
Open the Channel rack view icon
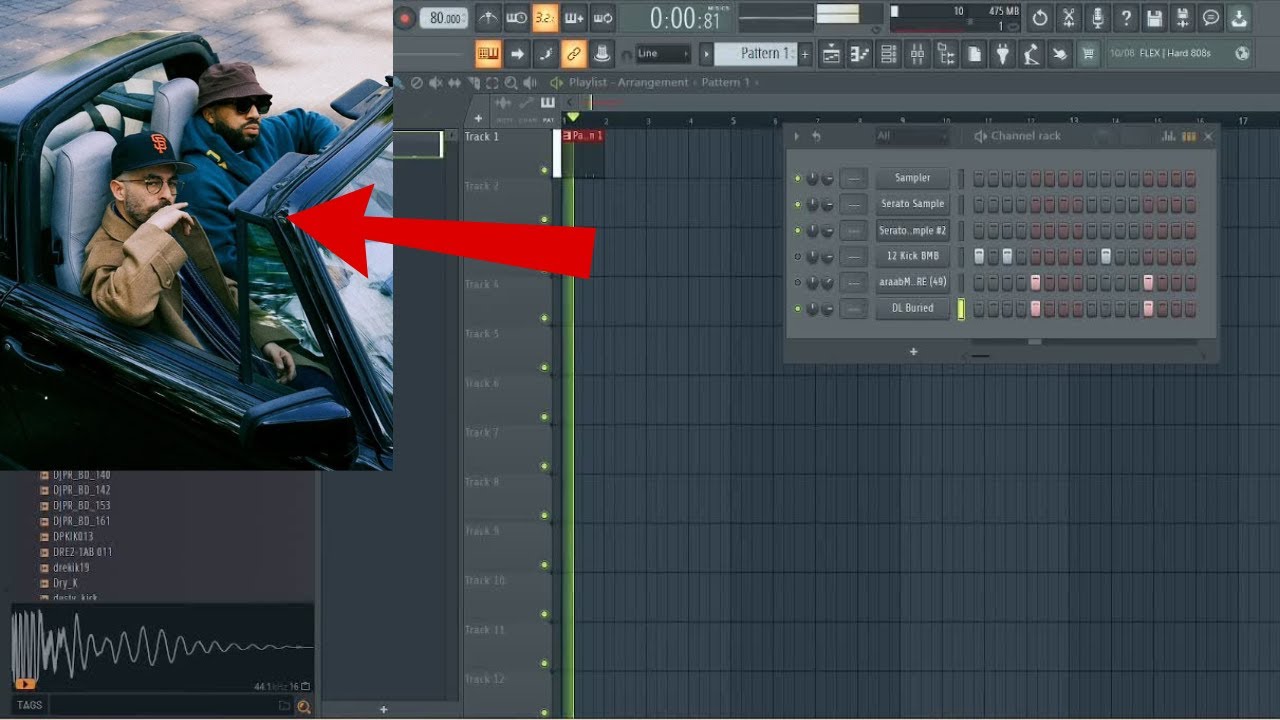(888, 54)
